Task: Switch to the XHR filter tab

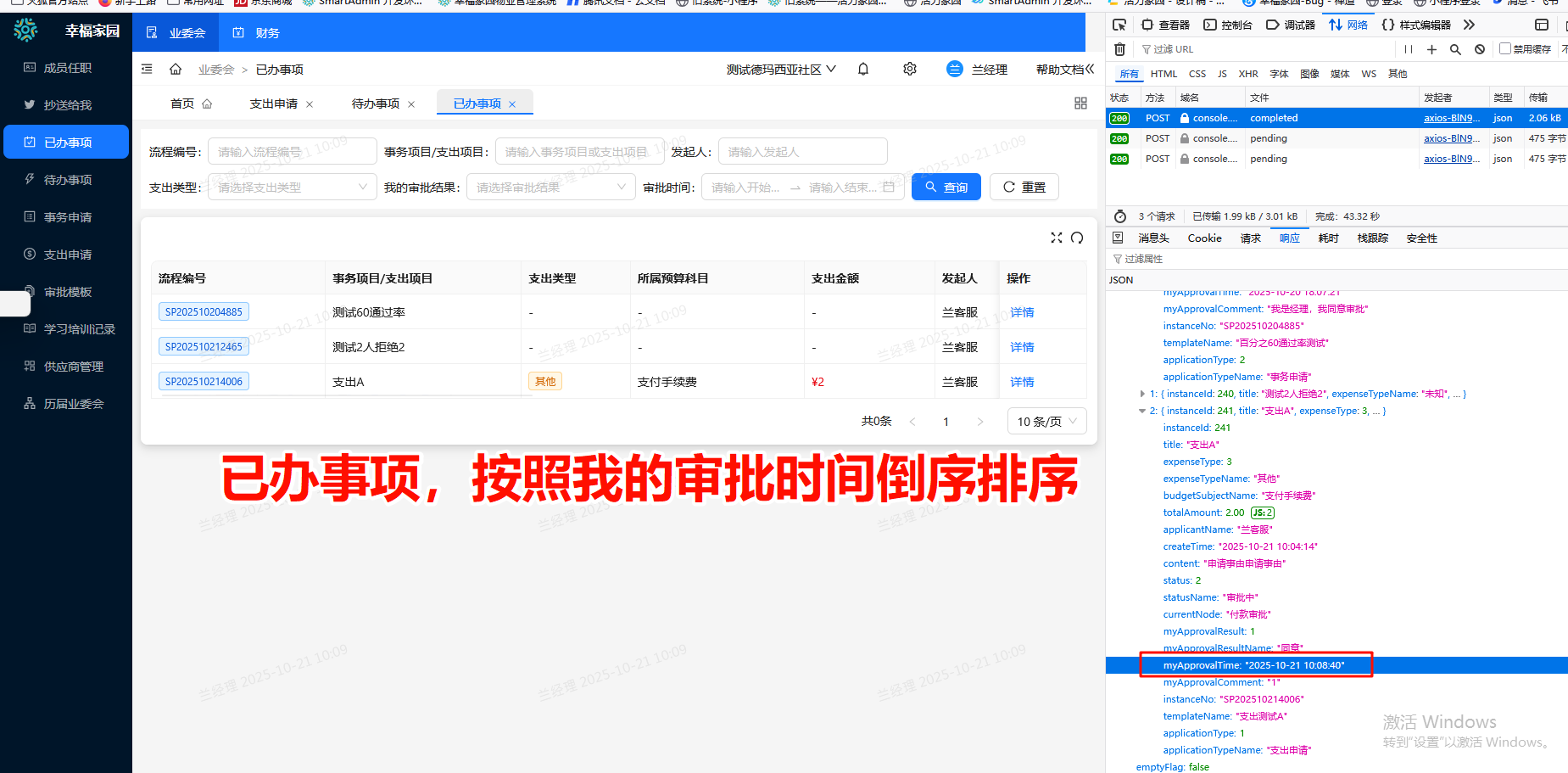Action: [x=1248, y=74]
